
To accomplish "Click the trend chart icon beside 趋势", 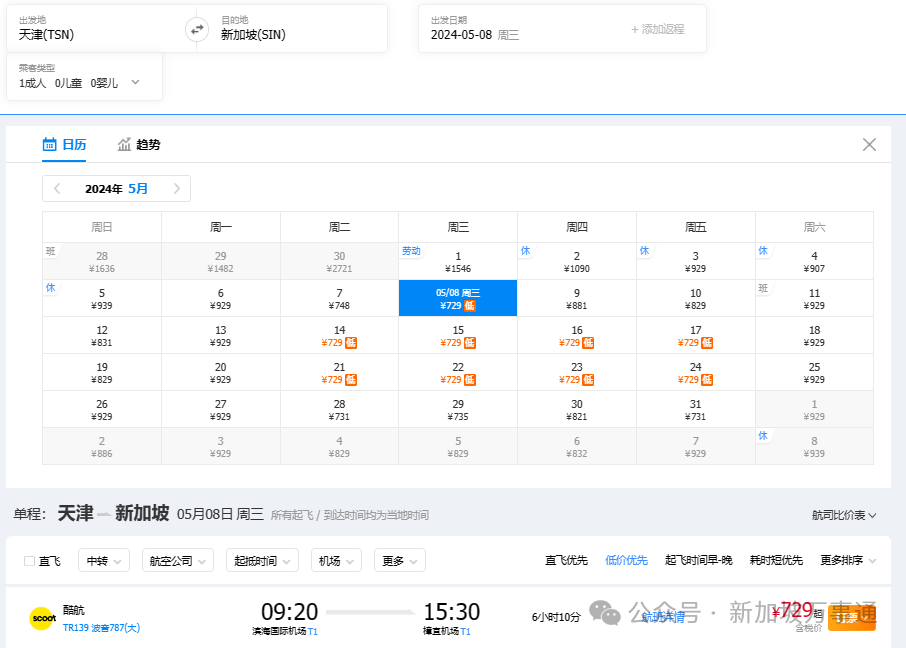I will [124, 145].
